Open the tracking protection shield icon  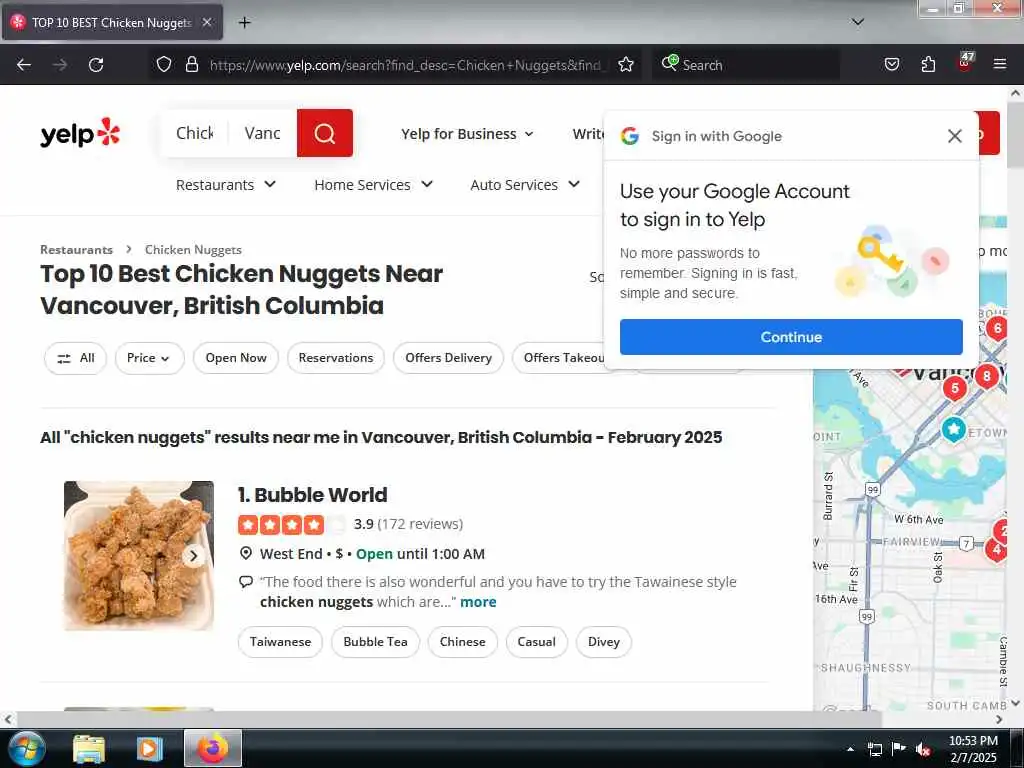coord(164,65)
